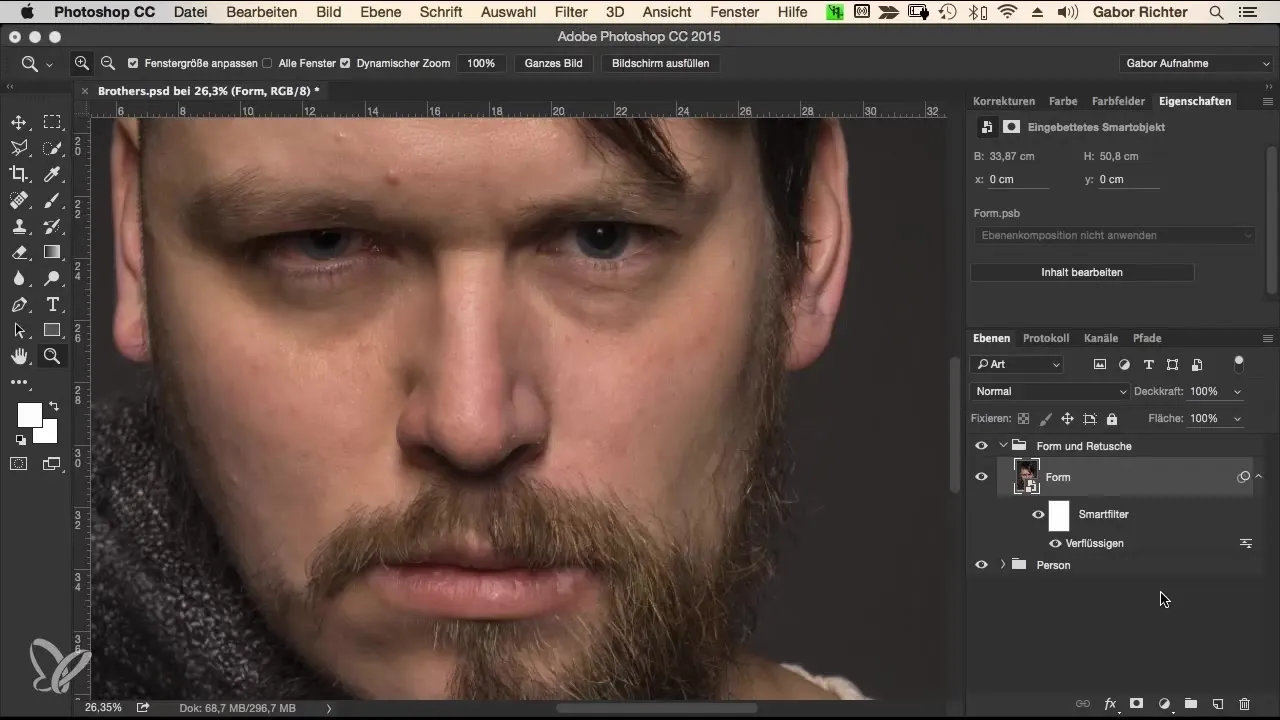The width and height of the screenshot is (1280, 720).
Task: Add a layer mask
Action: point(1137,704)
